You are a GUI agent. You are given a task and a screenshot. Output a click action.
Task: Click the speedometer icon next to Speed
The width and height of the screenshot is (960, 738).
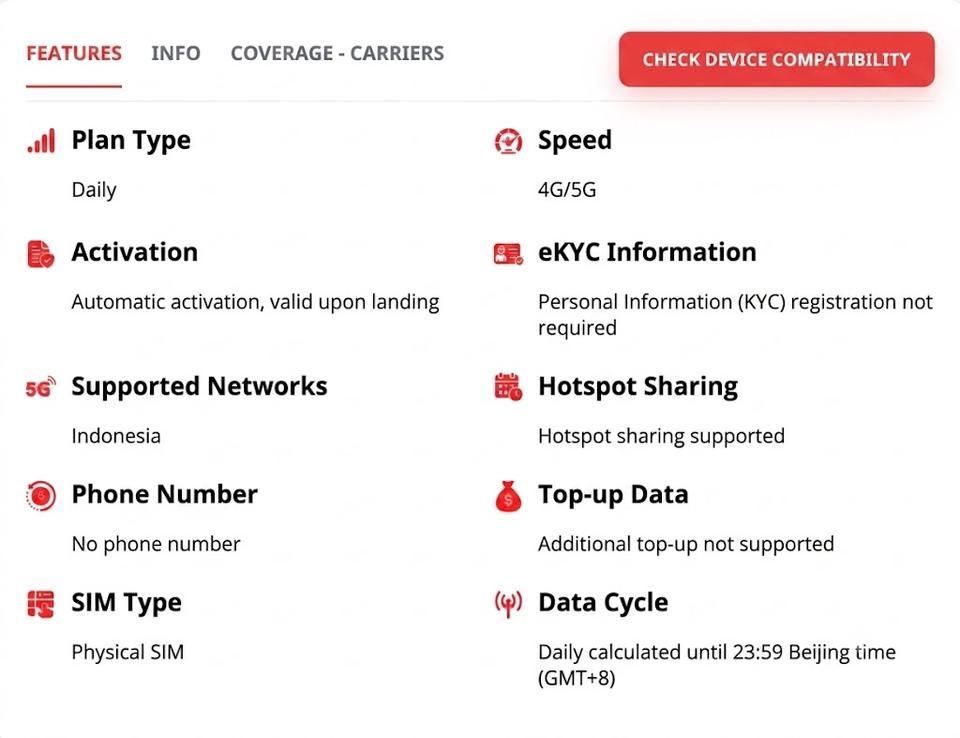(x=508, y=141)
